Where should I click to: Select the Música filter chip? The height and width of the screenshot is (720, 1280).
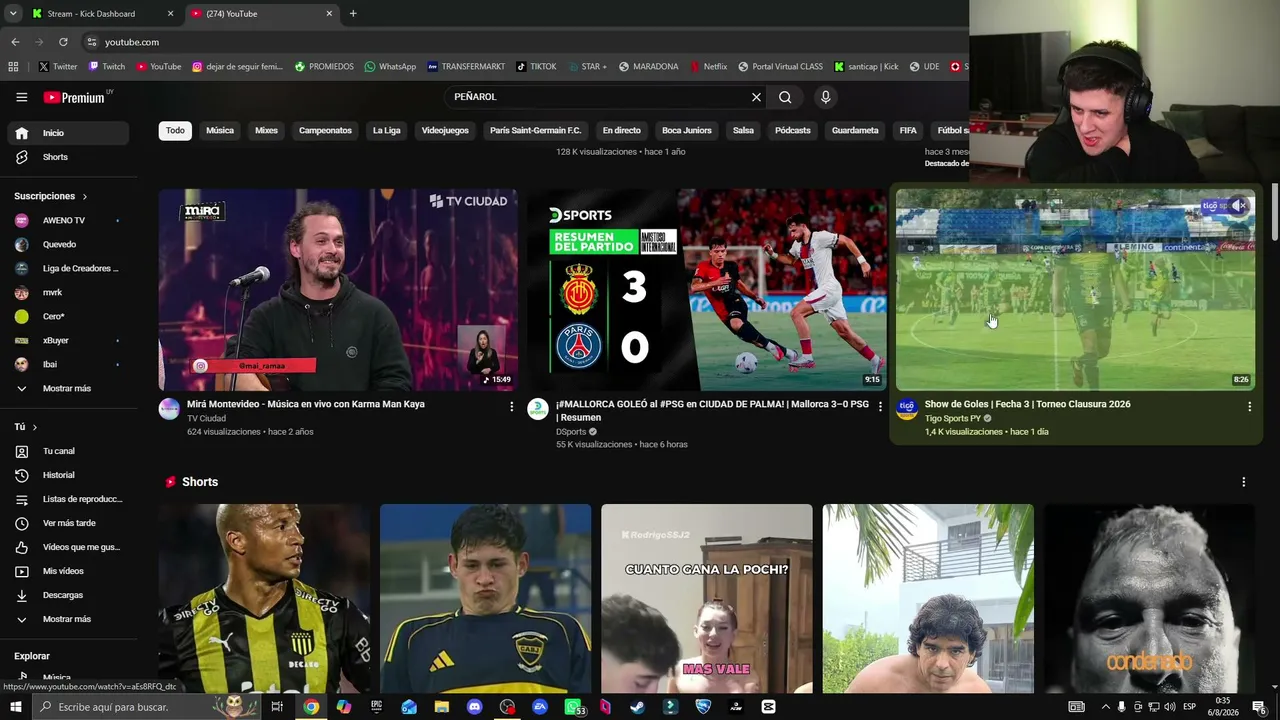tap(220, 131)
